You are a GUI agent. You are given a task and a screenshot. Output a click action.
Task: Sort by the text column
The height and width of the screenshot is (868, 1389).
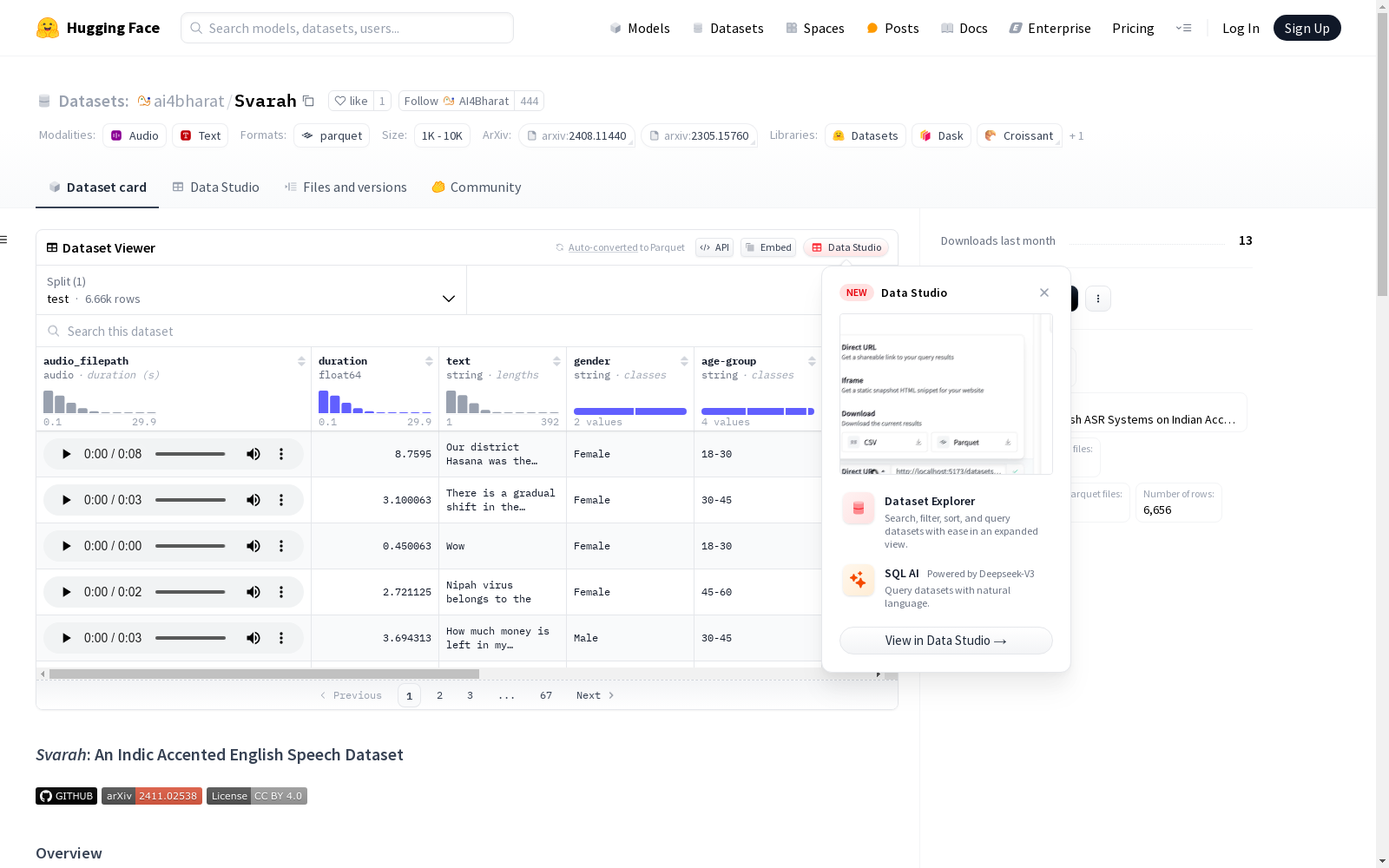coord(556,361)
